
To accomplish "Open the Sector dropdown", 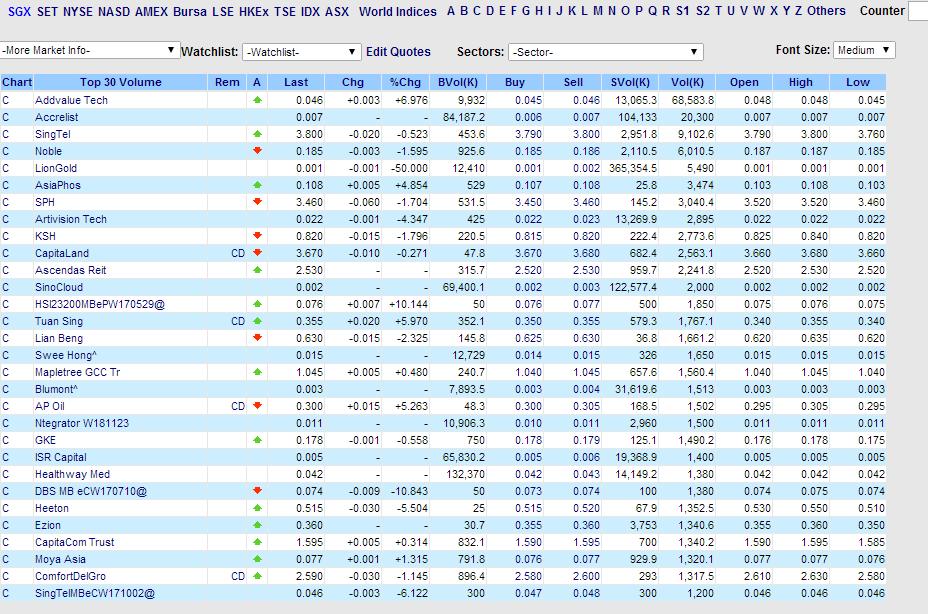I will click(x=605, y=52).
